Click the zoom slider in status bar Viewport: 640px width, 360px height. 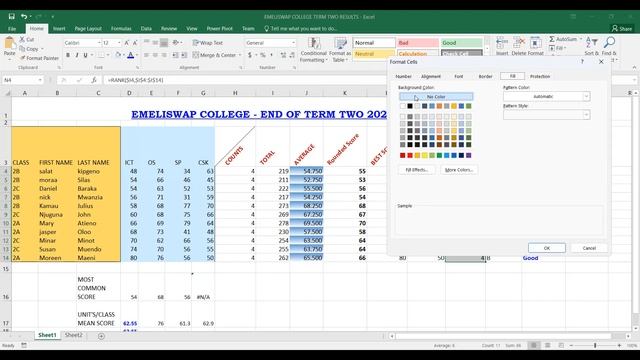[x=595, y=346]
